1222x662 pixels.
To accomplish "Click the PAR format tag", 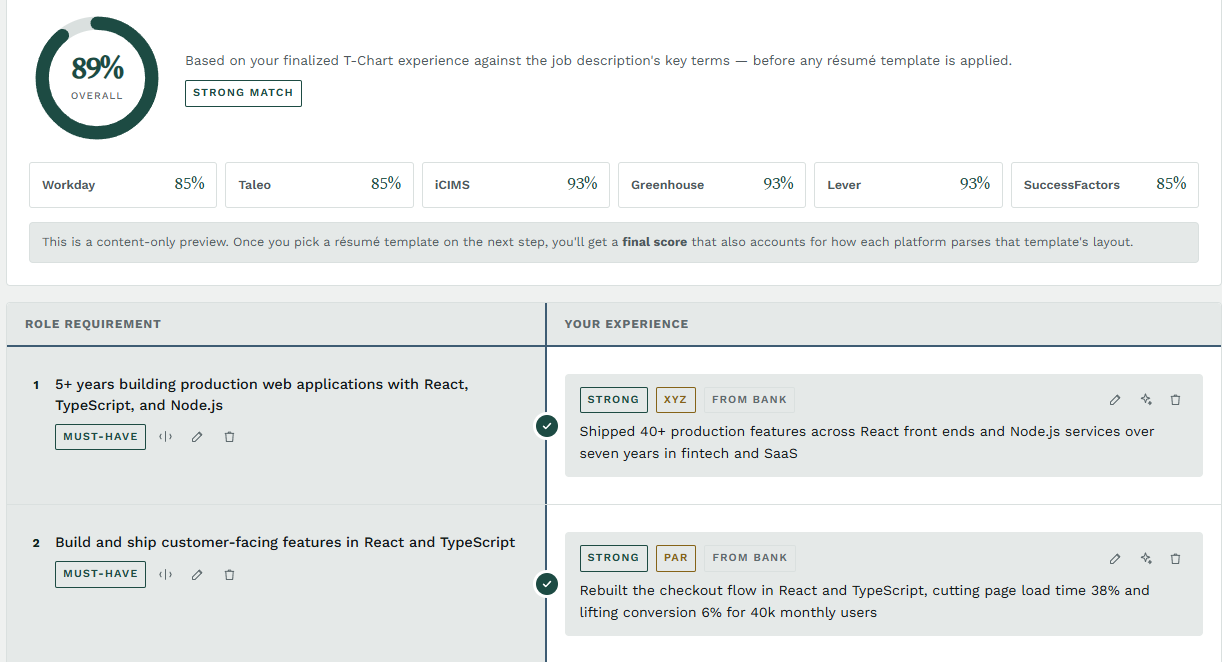I will (675, 558).
